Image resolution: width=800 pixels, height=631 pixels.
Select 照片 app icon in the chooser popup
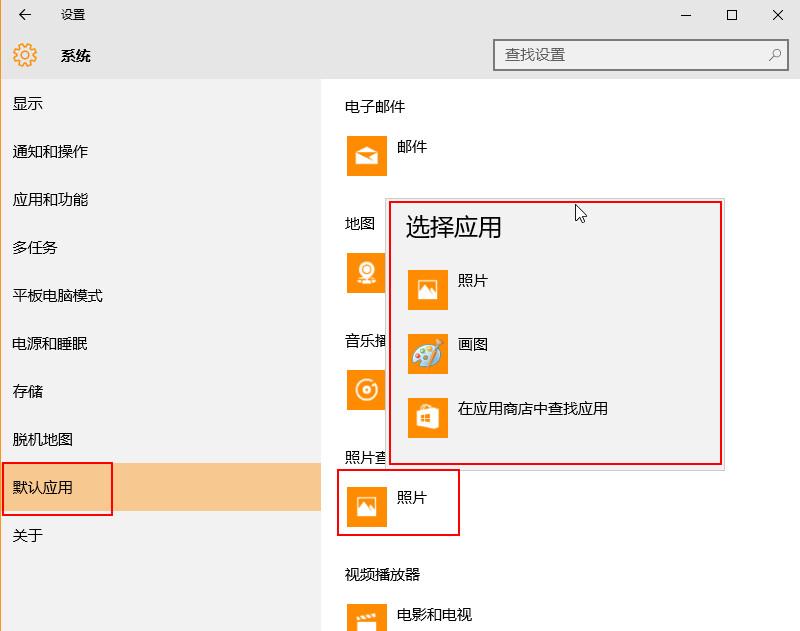(428, 287)
